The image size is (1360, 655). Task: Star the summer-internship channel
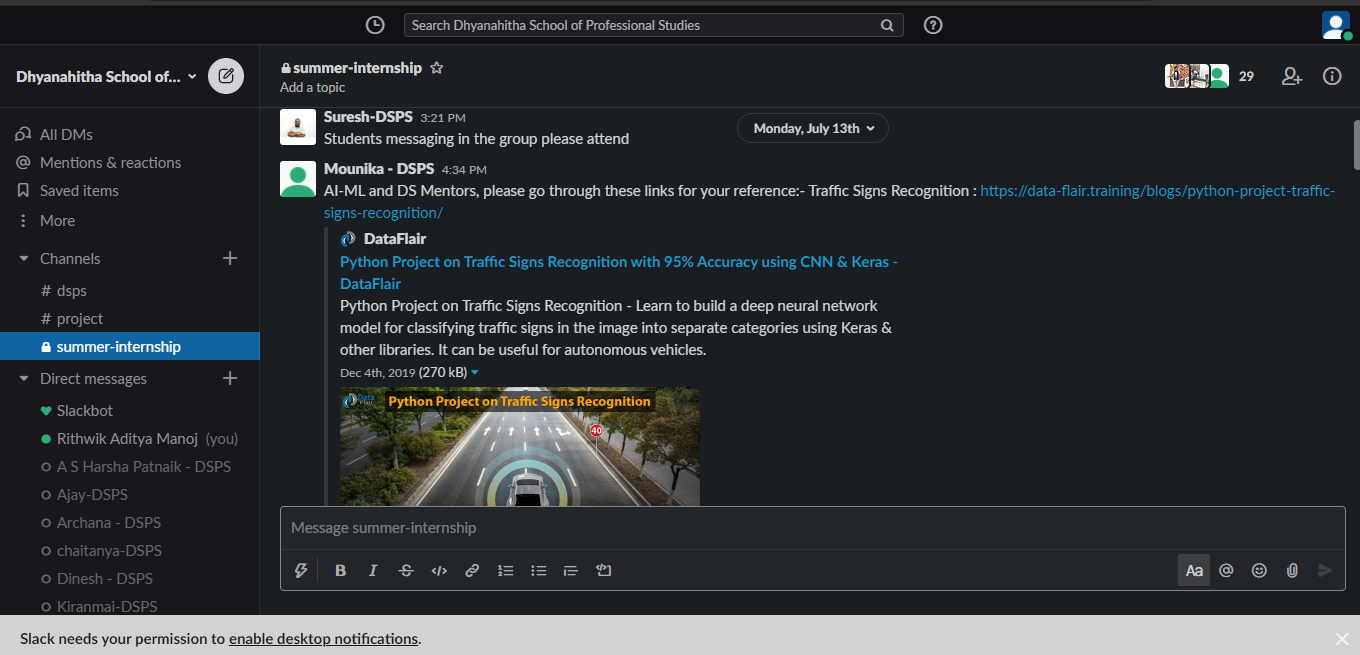coord(436,68)
